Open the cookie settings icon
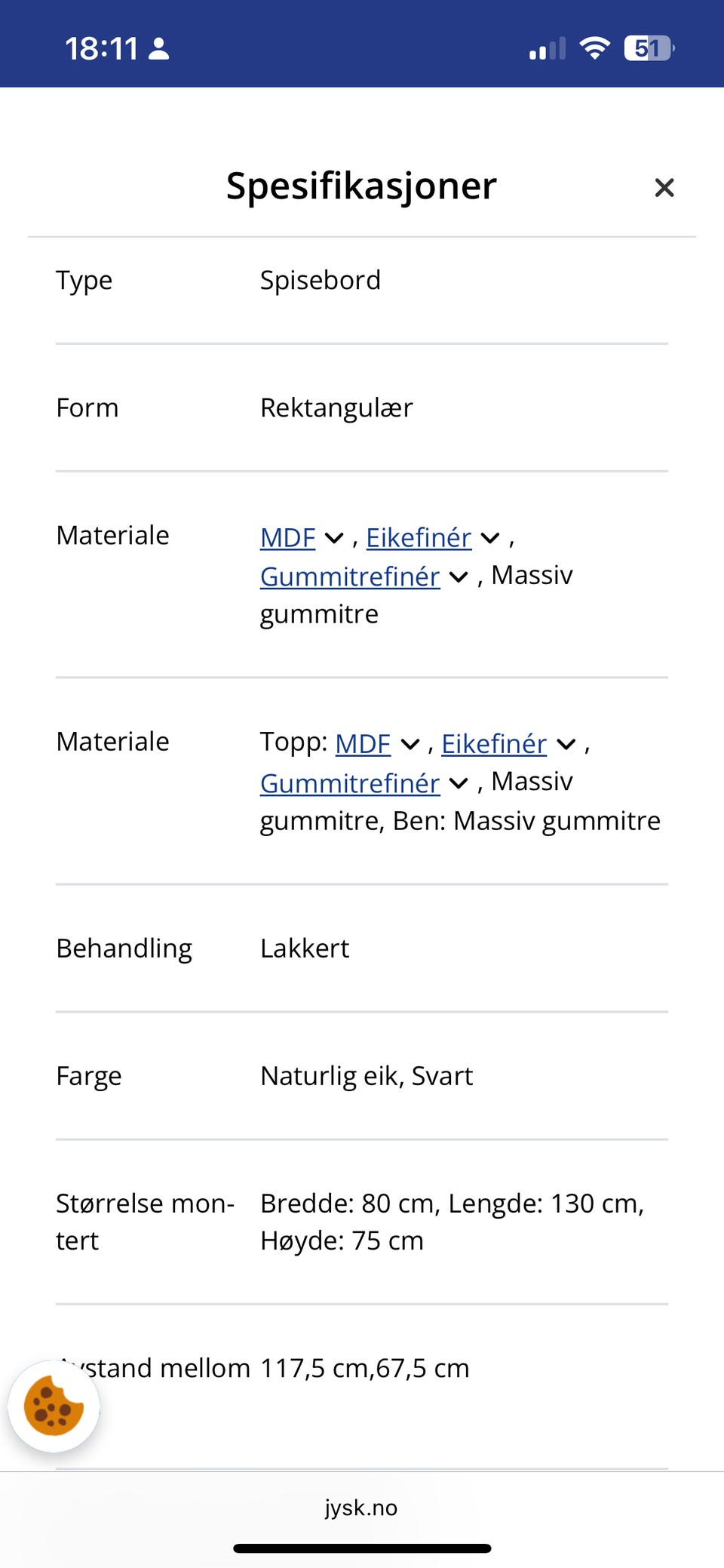This screenshot has width=724, height=1568. pyautogui.click(x=54, y=1406)
